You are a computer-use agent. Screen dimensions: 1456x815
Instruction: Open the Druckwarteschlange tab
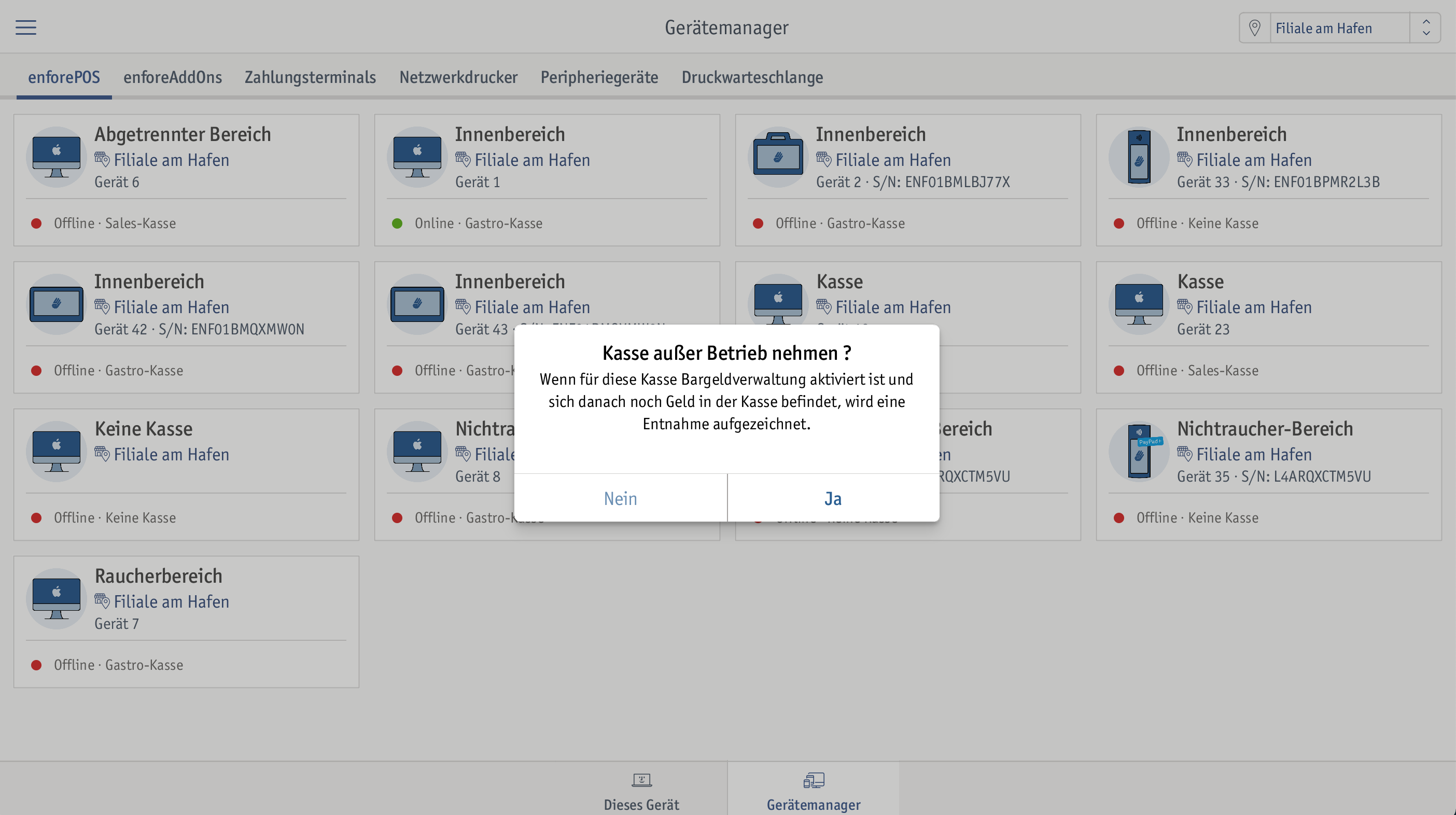pyautogui.click(x=752, y=77)
